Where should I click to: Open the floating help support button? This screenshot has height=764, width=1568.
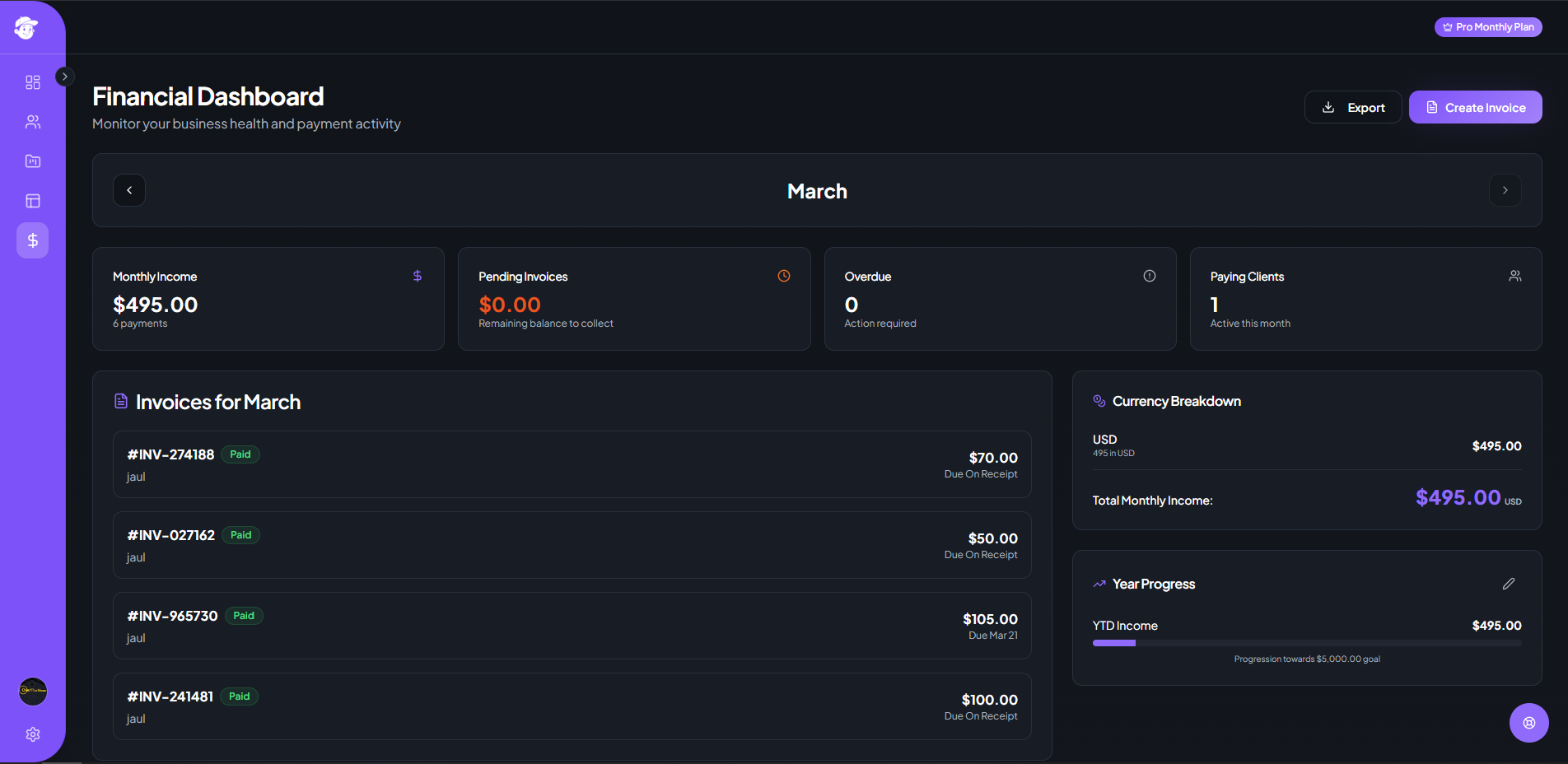pos(1529,723)
